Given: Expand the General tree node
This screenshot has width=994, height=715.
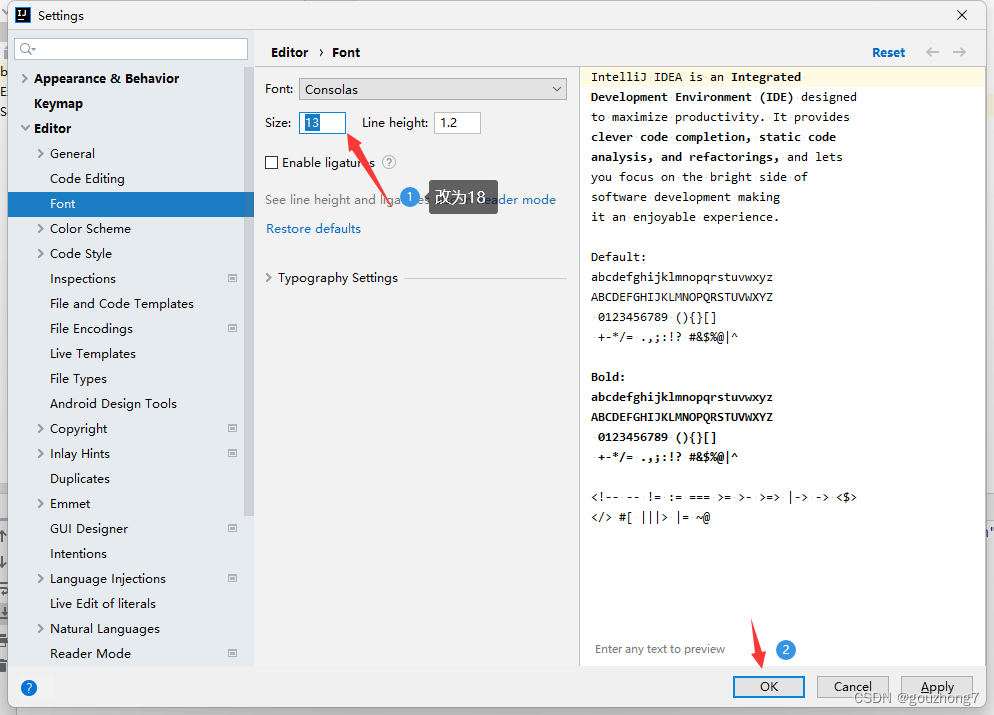Looking at the screenshot, I should (41, 153).
